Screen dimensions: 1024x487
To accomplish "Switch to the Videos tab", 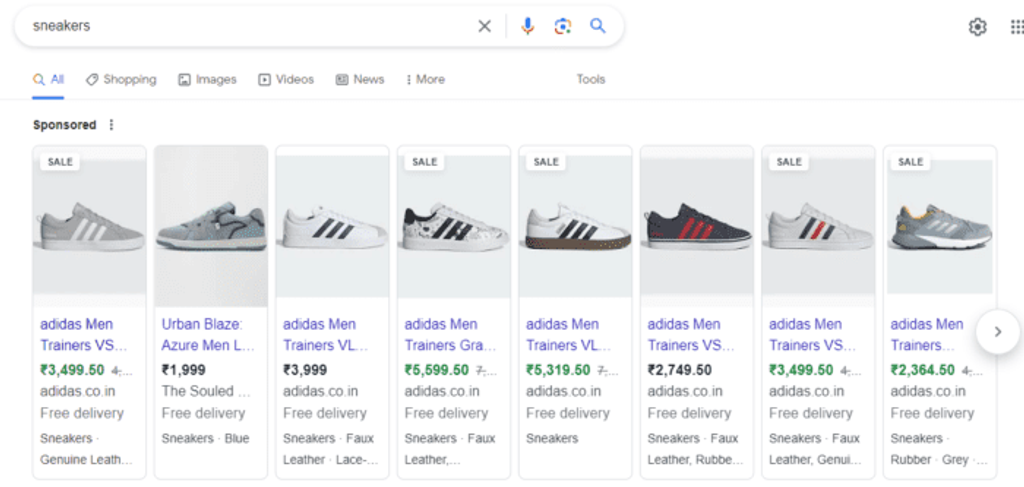I will point(286,80).
